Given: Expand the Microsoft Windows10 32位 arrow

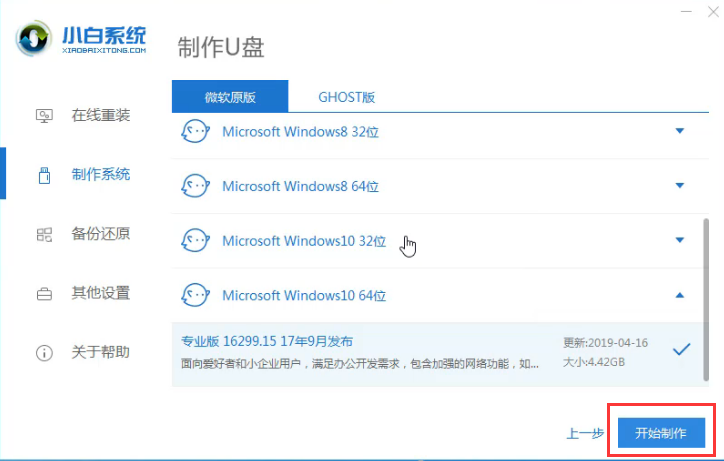Looking at the screenshot, I should [680, 241].
